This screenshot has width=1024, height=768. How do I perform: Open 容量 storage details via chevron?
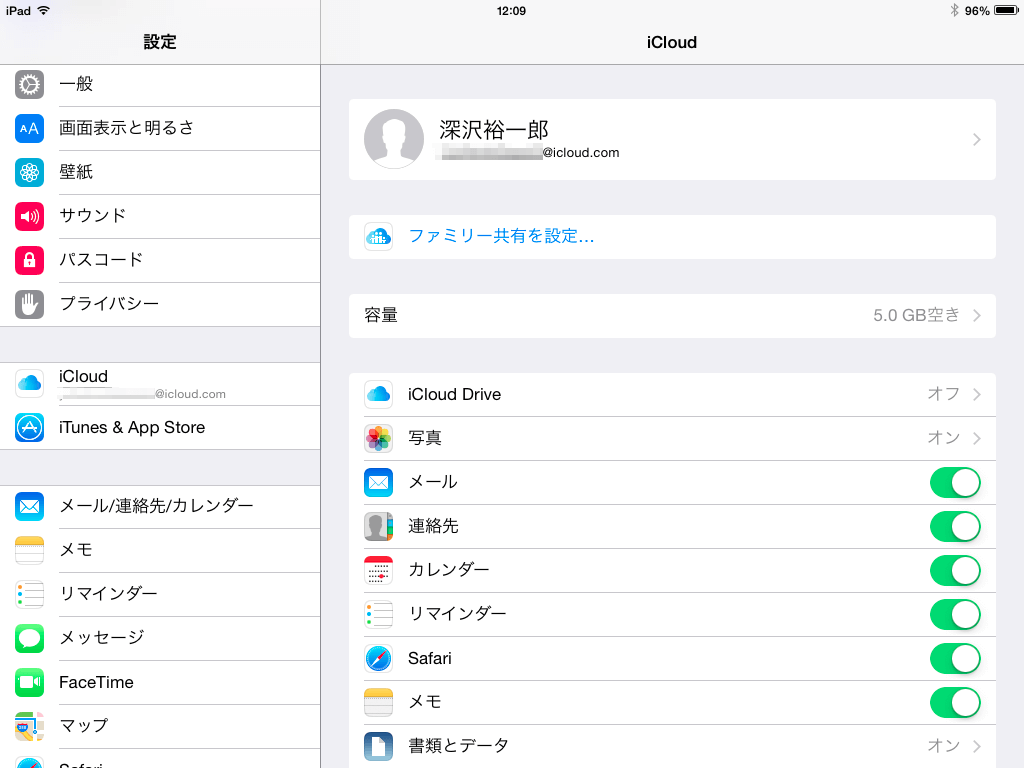click(x=977, y=315)
